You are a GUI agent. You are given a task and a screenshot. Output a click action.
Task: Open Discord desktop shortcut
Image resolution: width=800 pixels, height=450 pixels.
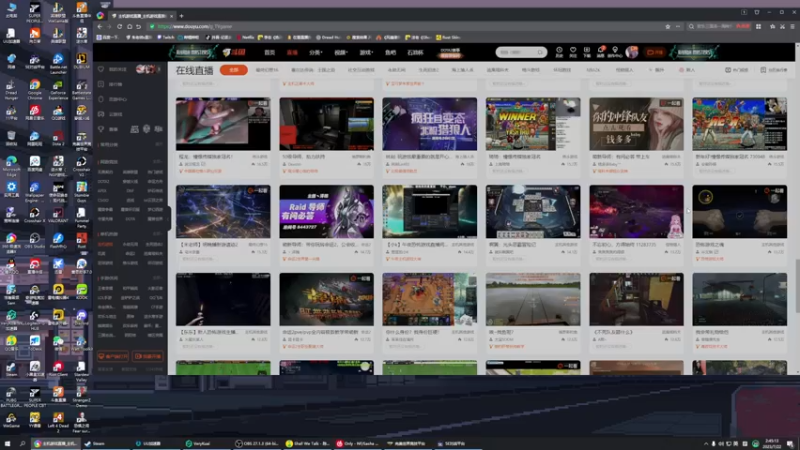81,317
